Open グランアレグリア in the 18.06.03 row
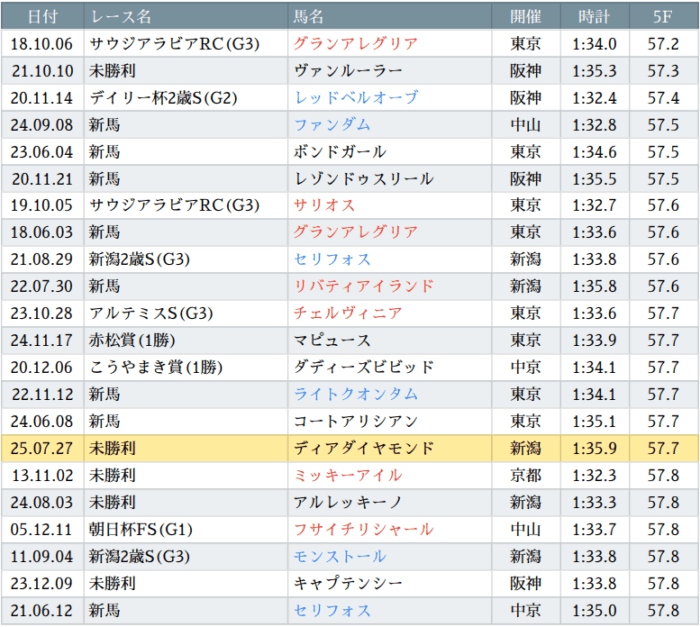 [x=355, y=232]
